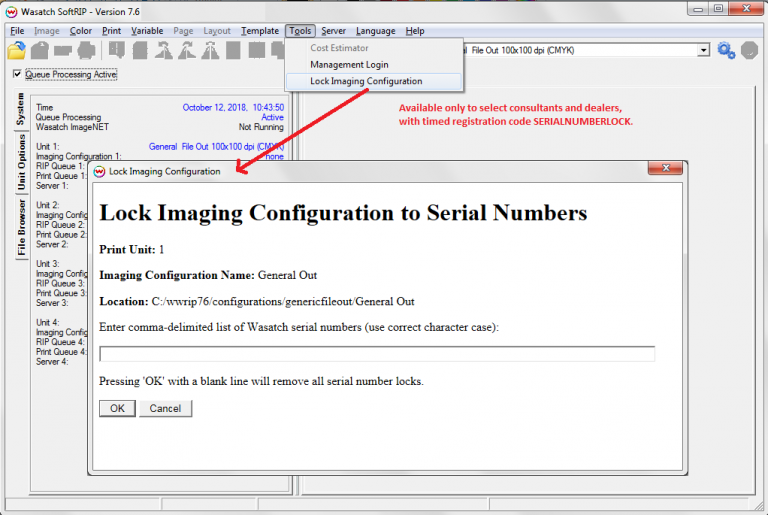
Task: Switch to the System side tab
Action: pyautogui.click(x=21, y=109)
